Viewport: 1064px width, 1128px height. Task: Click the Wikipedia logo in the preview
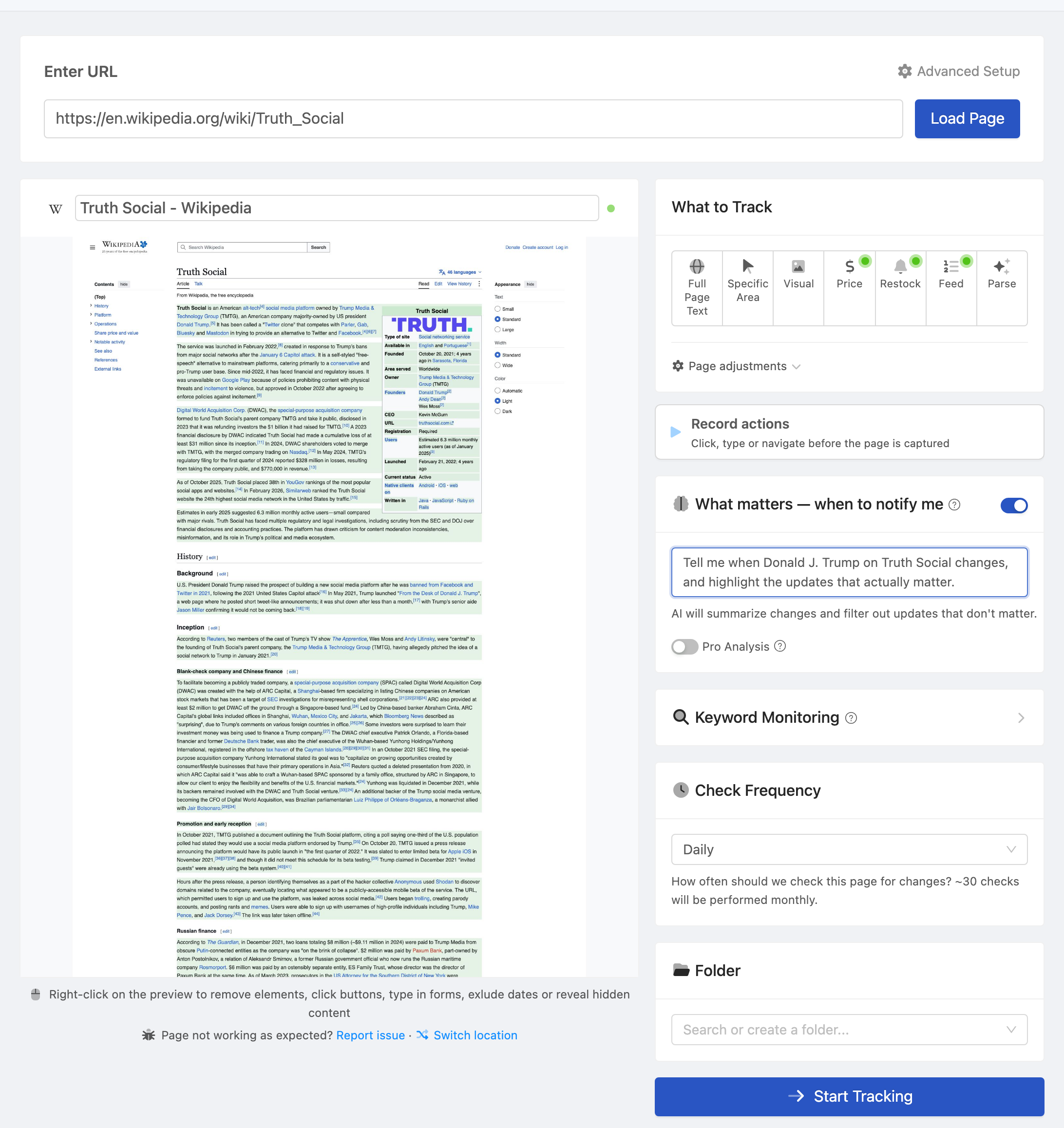tap(124, 246)
